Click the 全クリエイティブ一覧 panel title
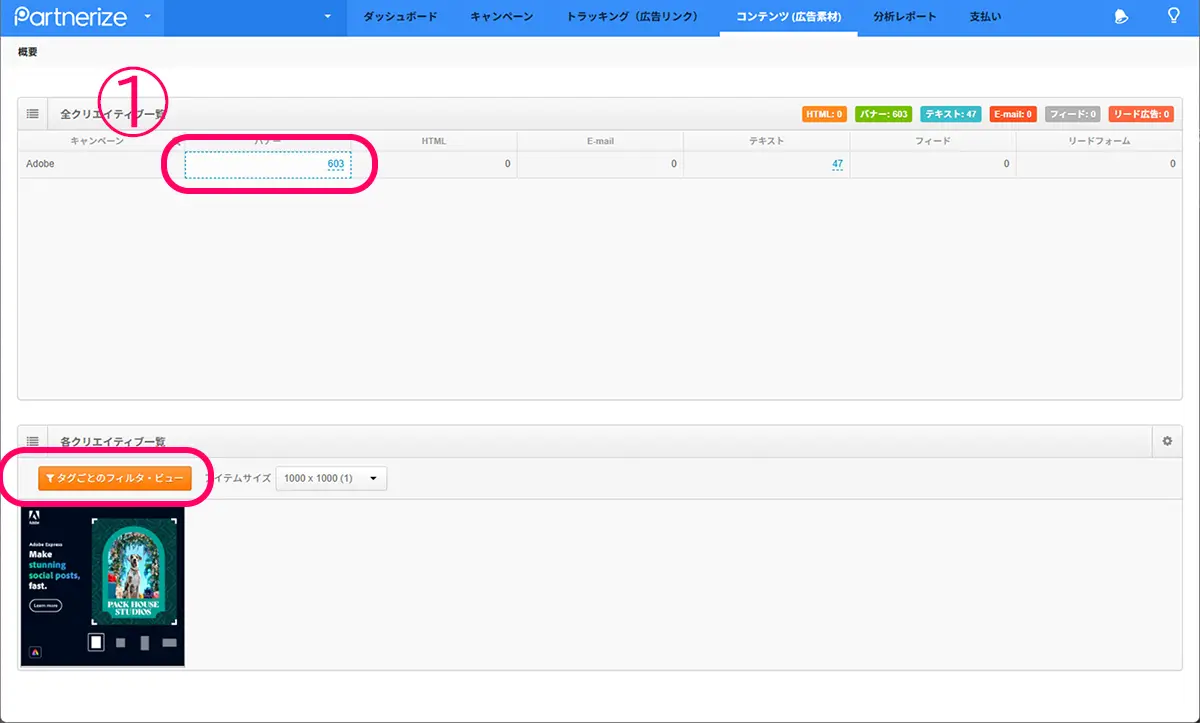 (113, 115)
